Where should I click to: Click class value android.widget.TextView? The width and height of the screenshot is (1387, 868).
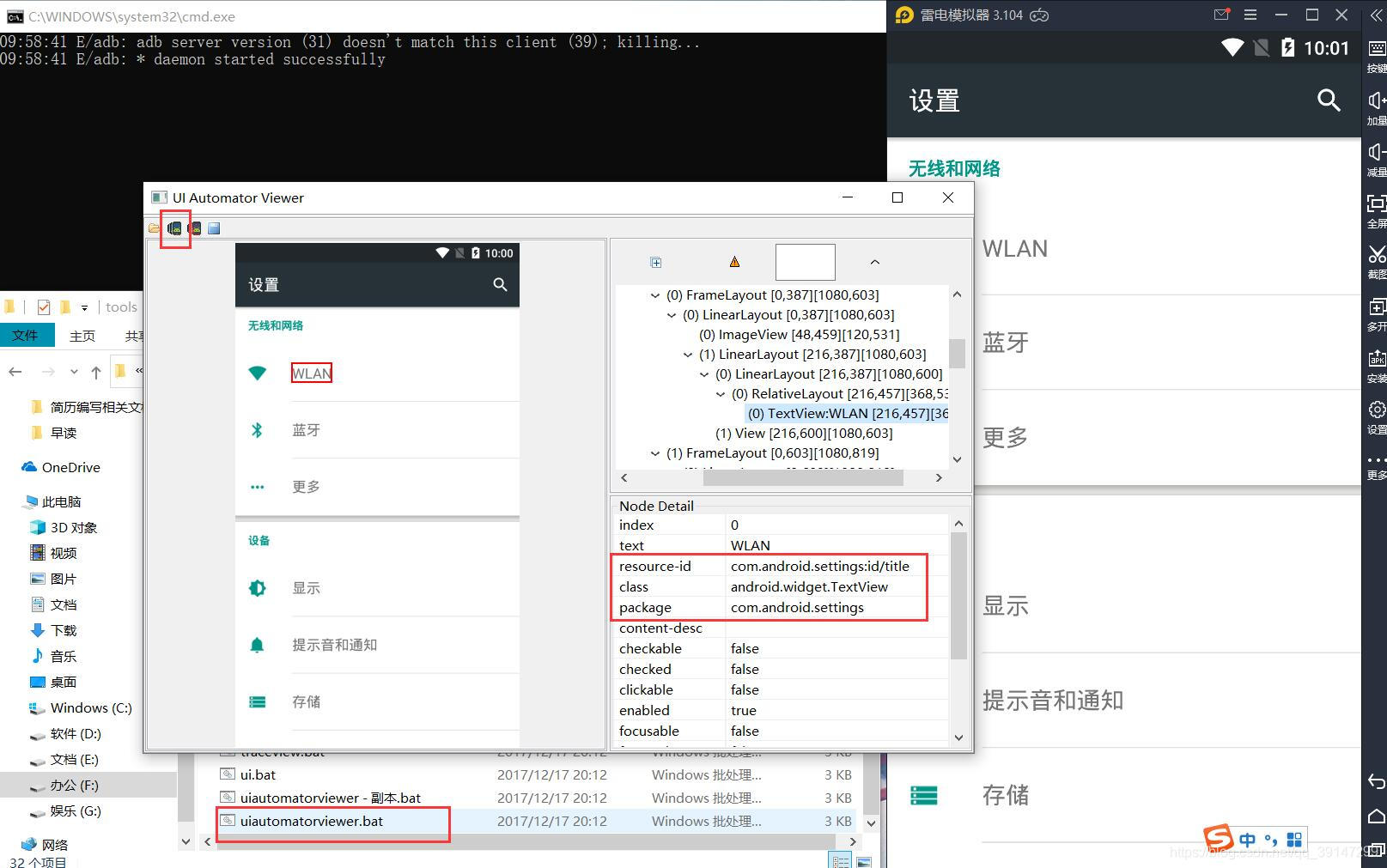tap(809, 586)
